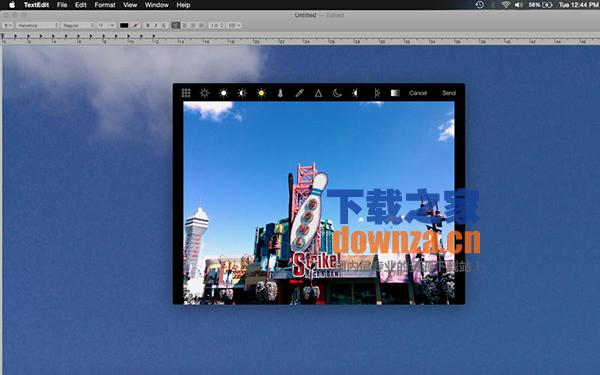The image size is (600, 375).
Task: Open the font size combo box
Action: [x=106, y=25]
